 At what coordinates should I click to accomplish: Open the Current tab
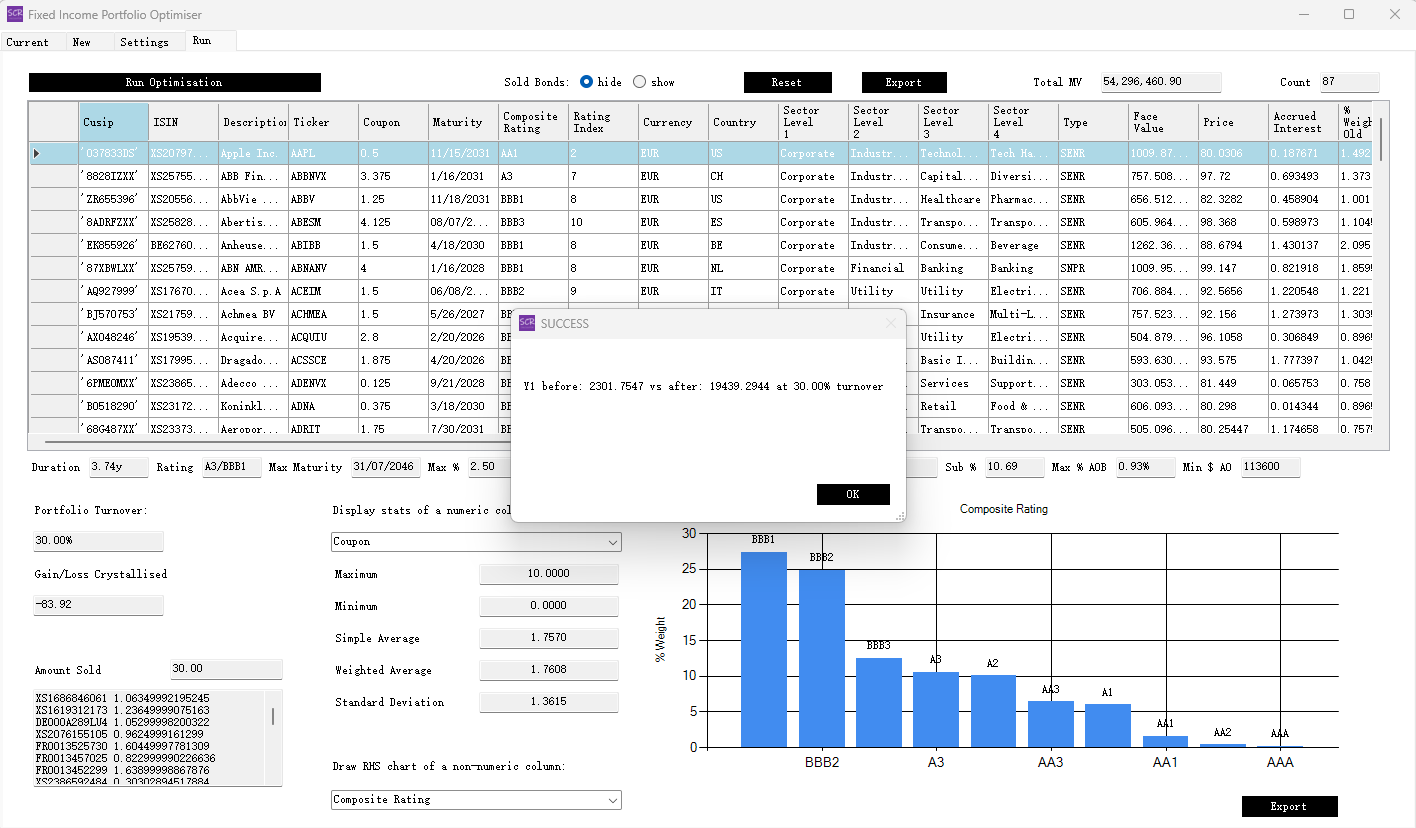pyautogui.click(x=27, y=42)
